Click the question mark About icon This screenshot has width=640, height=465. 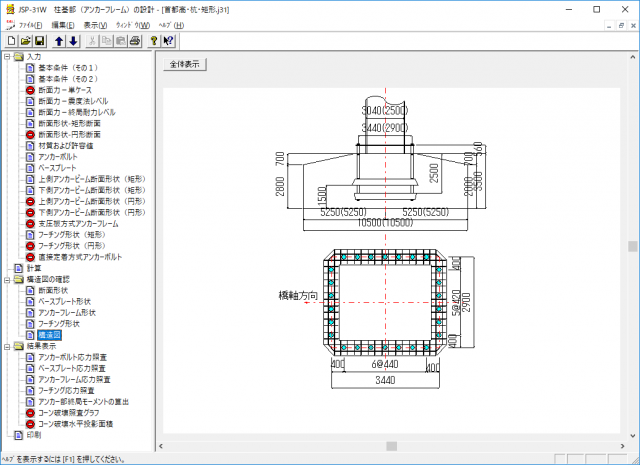153,41
